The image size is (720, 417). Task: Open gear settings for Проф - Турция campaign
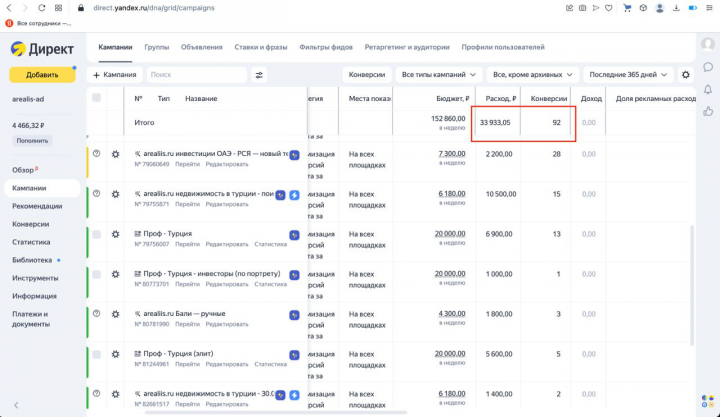tap(116, 234)
